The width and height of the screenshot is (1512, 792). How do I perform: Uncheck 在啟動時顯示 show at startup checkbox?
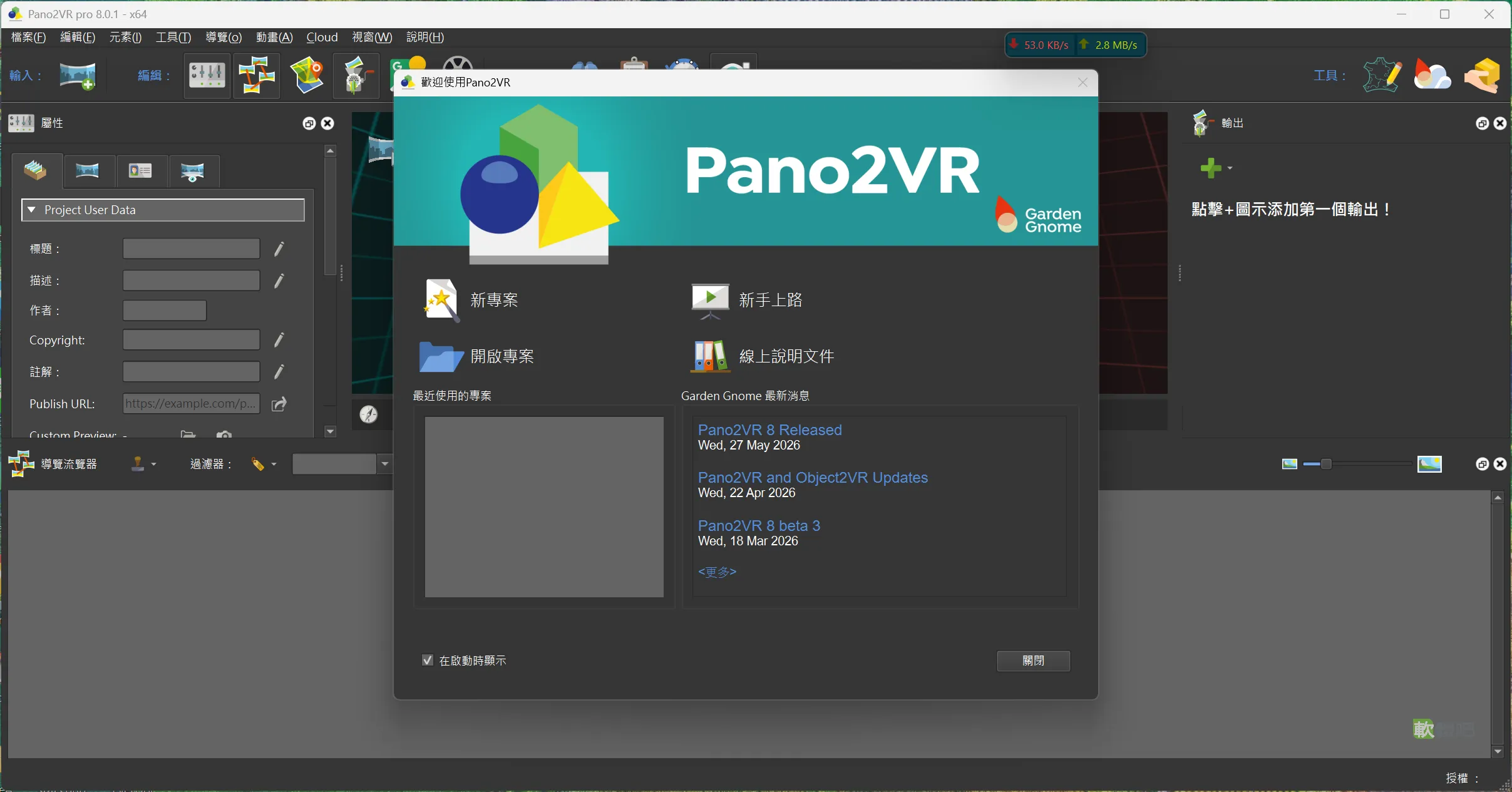click(428, 661)
